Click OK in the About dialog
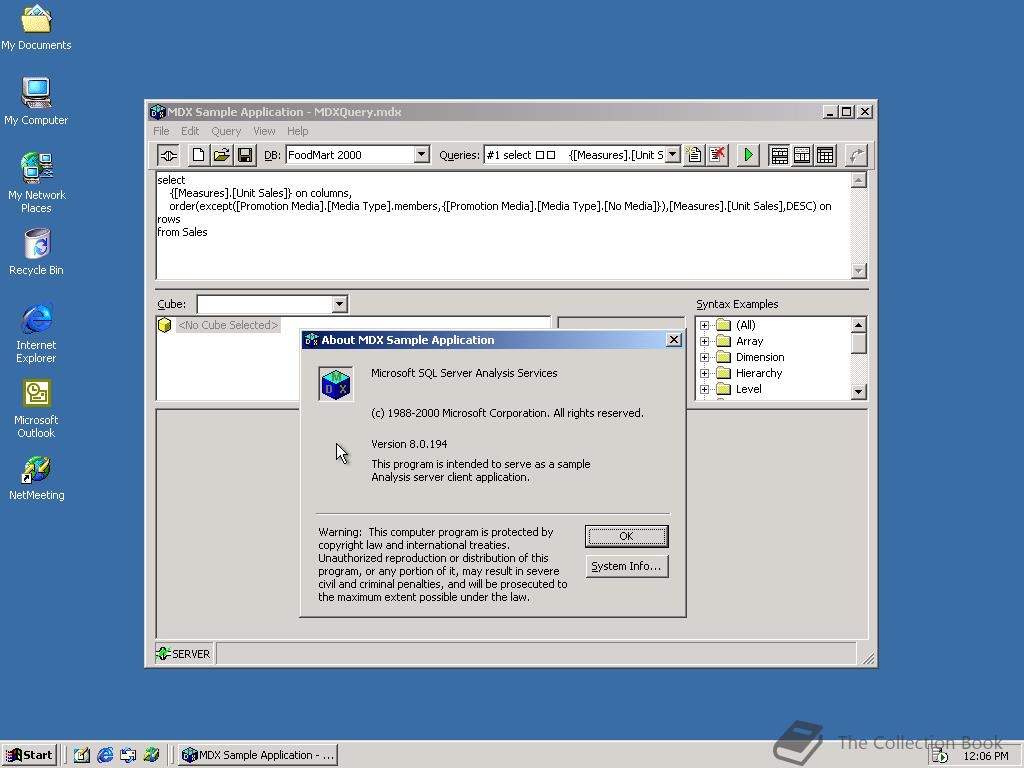This screenshot has height=768, width=1024. [x=626, y=536]
